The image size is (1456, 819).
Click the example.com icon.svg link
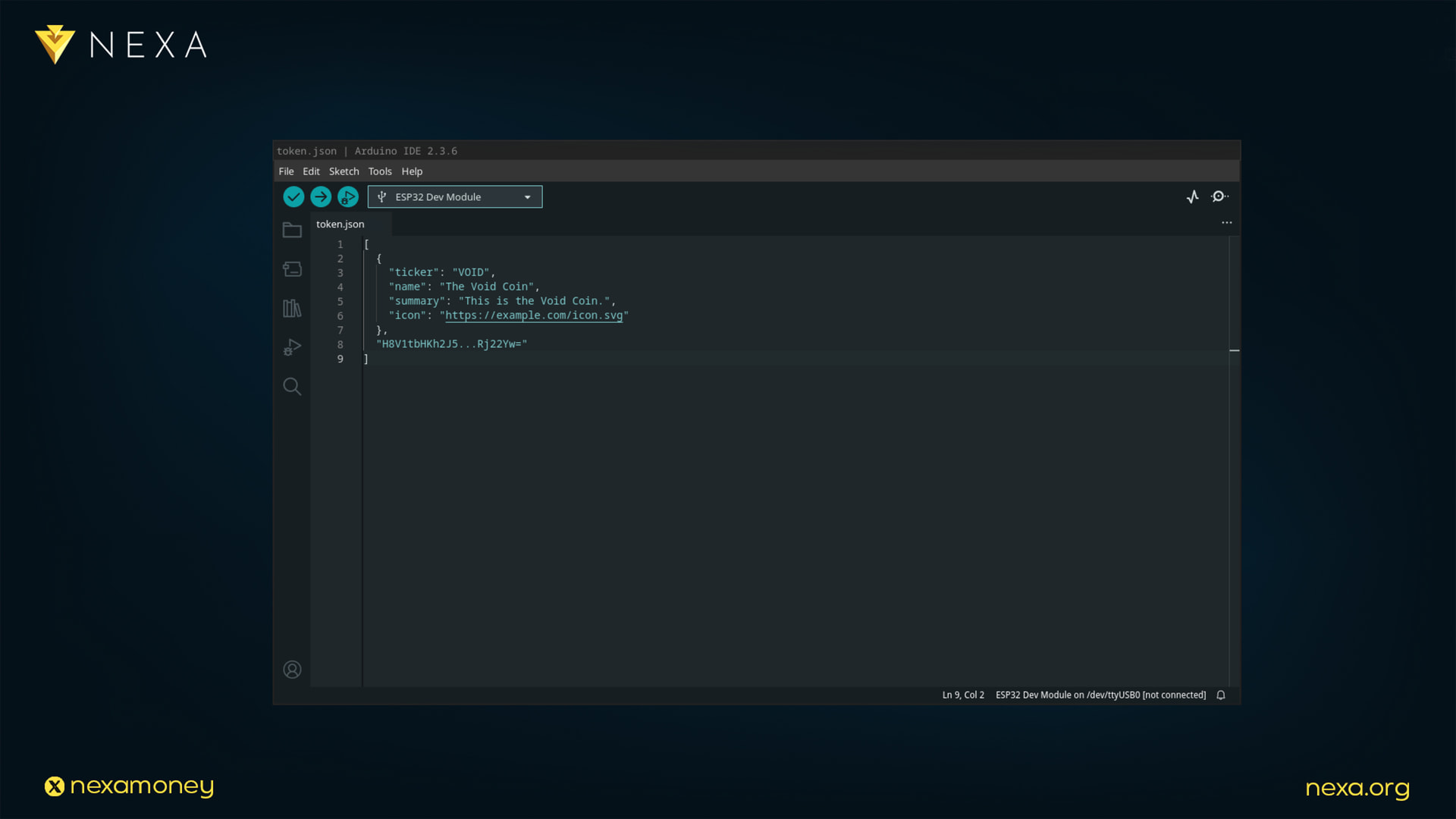(534, 315)
